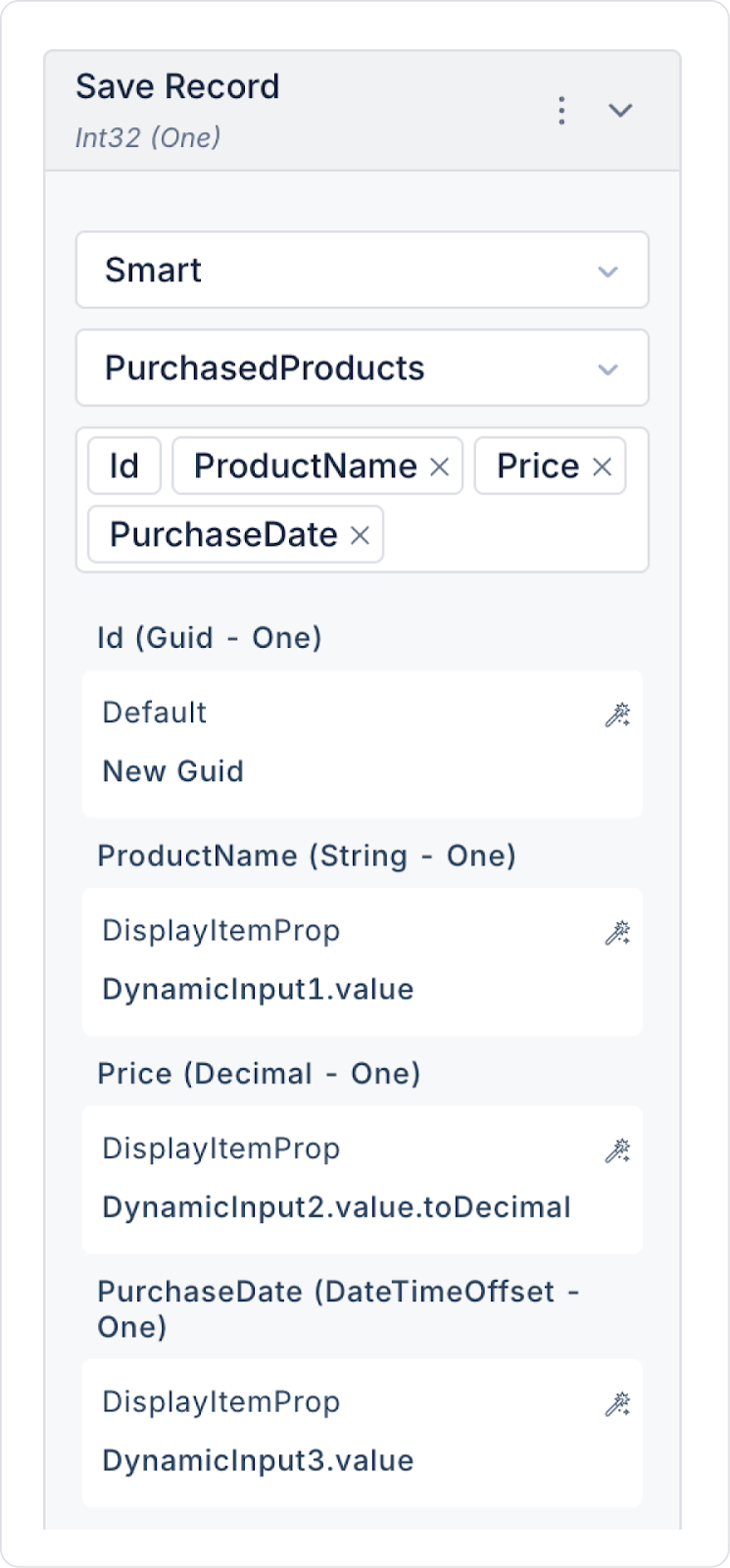The height and width of the screenshot is (1568, 730).
Task: Click the ProductName tag label
Action: (305, 466)
